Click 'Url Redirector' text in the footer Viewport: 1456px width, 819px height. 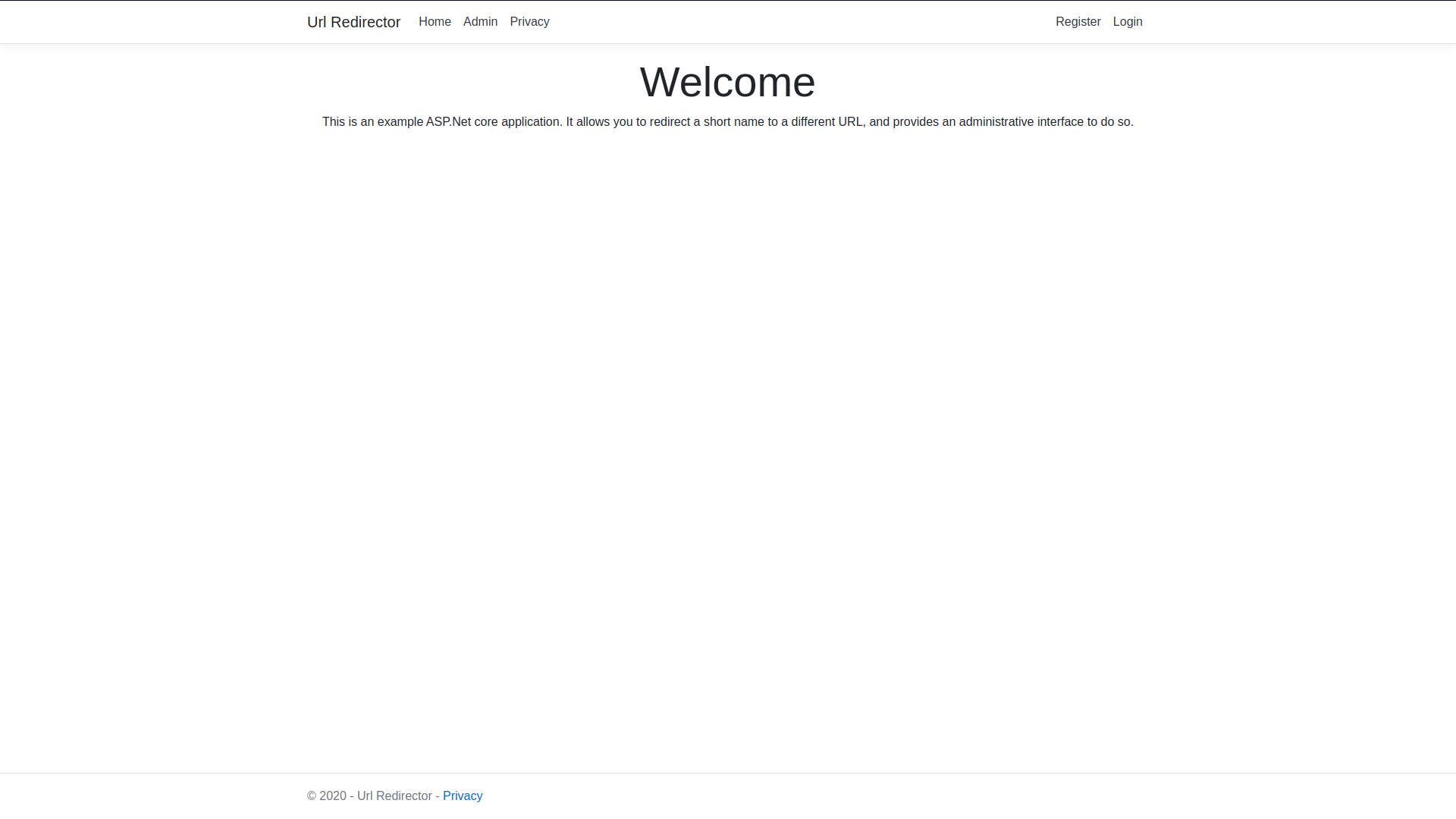(394, 795)
